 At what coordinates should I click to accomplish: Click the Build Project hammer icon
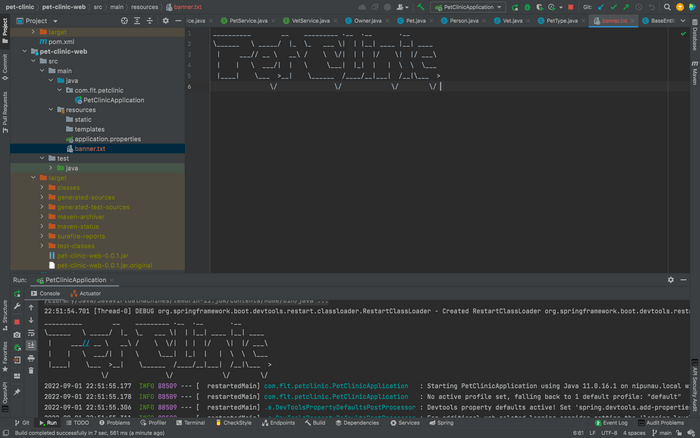click(421, 7)
